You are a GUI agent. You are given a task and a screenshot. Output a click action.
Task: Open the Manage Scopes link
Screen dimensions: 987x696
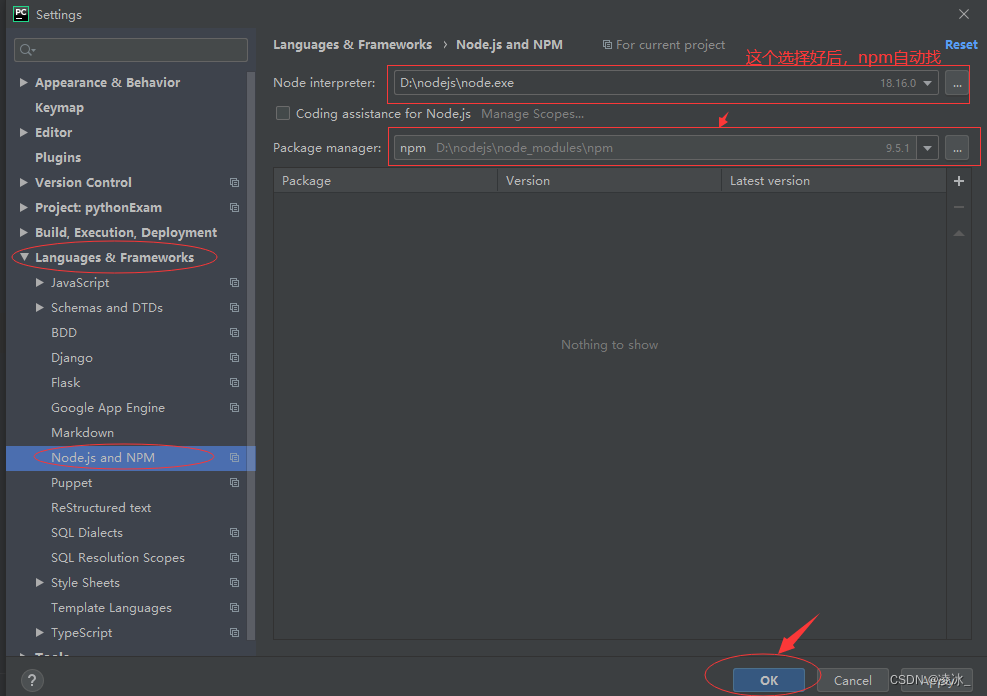pos(533,114)
